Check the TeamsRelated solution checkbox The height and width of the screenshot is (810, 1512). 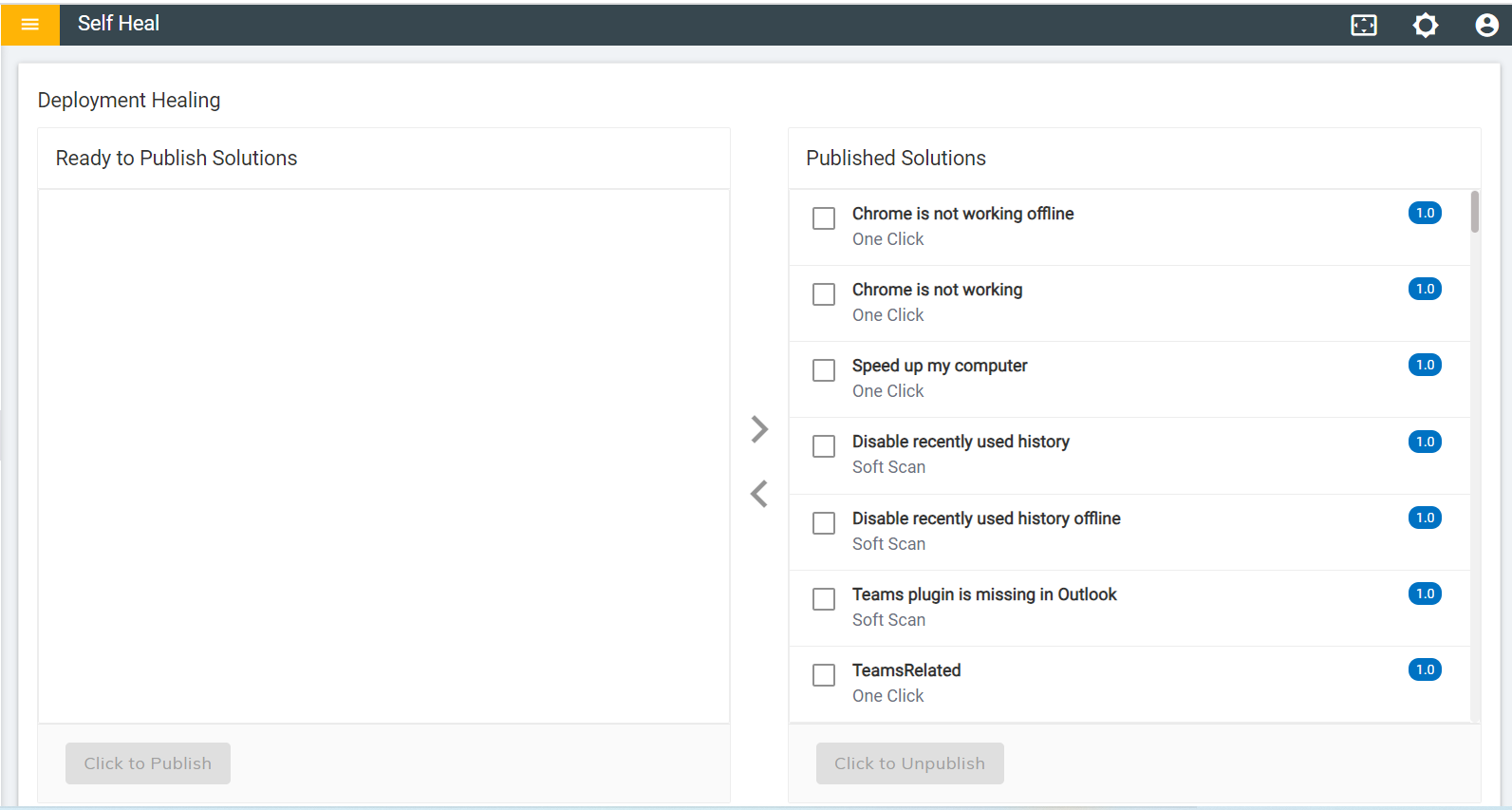coord(824,675)
